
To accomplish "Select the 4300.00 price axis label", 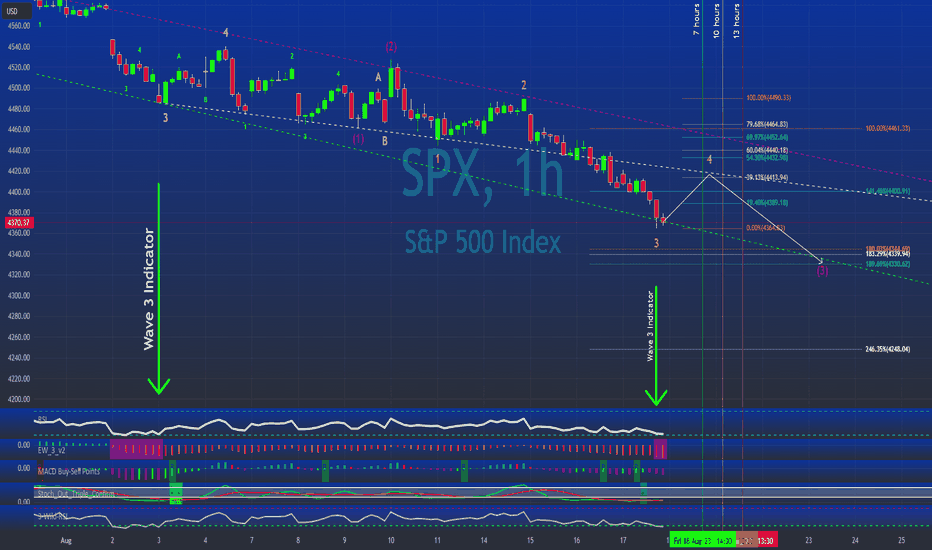I will coord(19,296).
